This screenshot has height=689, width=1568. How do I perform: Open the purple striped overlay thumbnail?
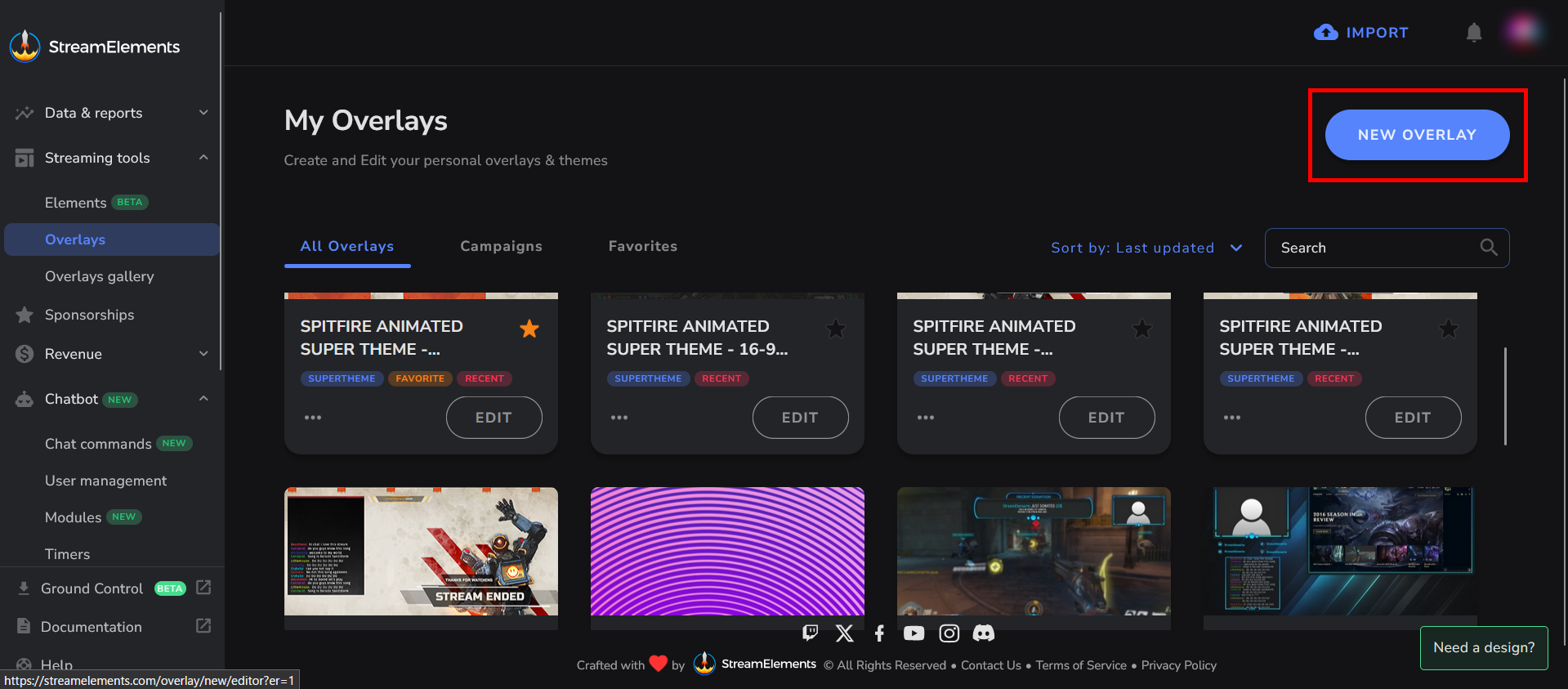(727, 552)
